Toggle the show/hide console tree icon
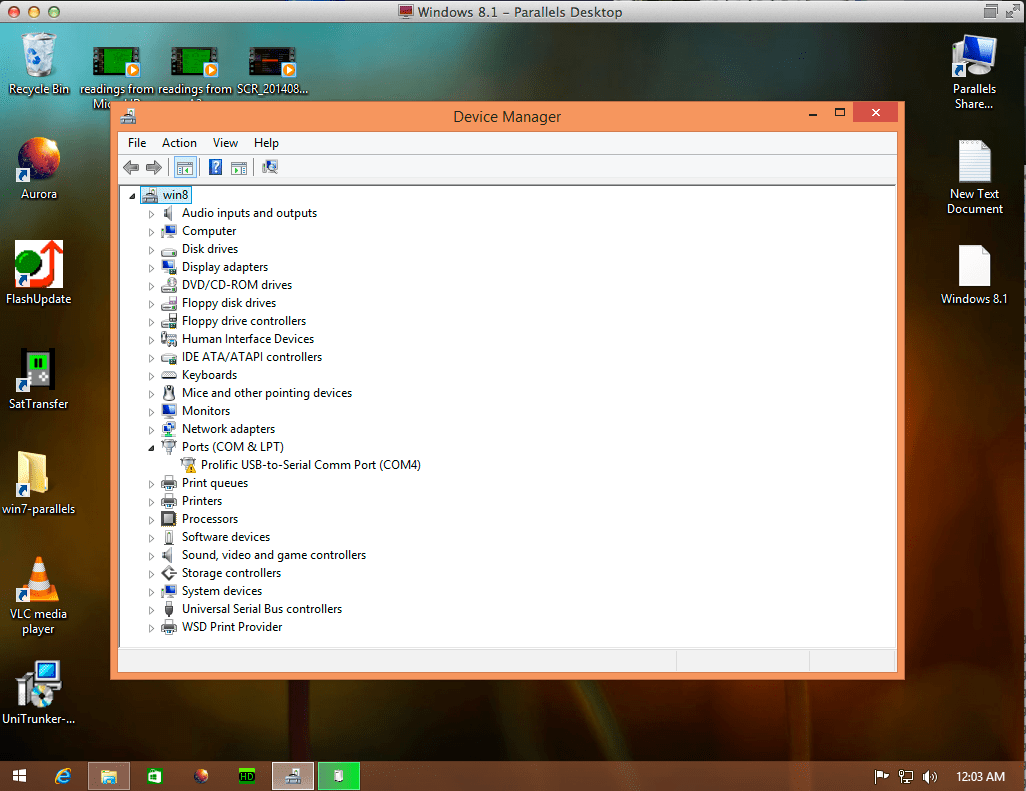Viewport: 1026px width, 791px height. tap(185, 167)
